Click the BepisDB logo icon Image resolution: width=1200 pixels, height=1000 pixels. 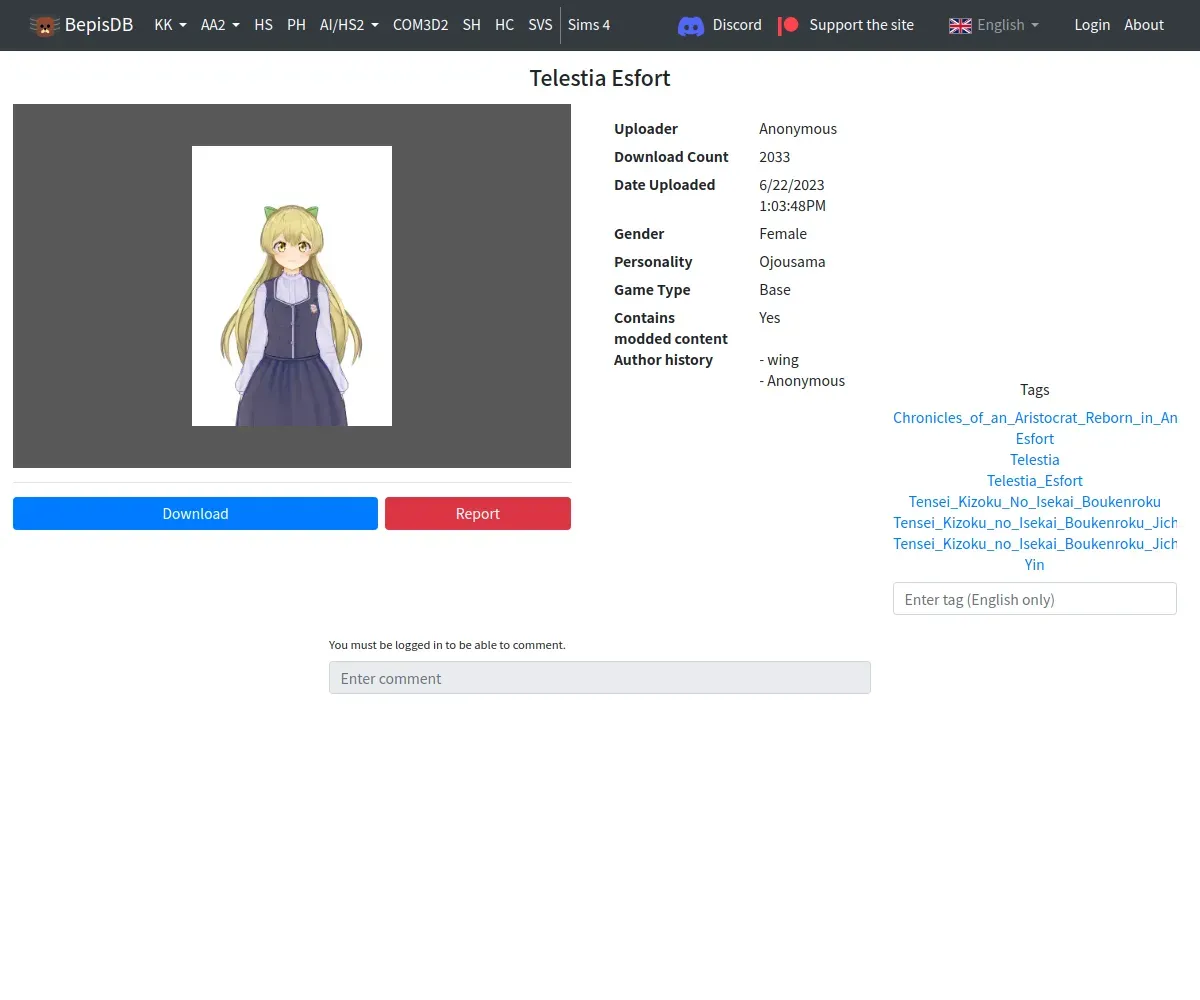point(45,25)
